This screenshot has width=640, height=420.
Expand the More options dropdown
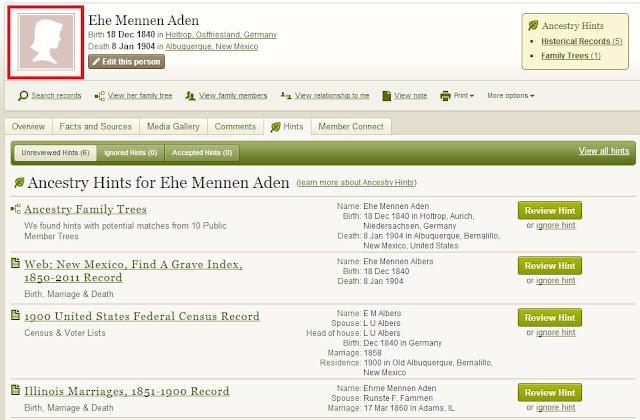(x=511, y=96)
